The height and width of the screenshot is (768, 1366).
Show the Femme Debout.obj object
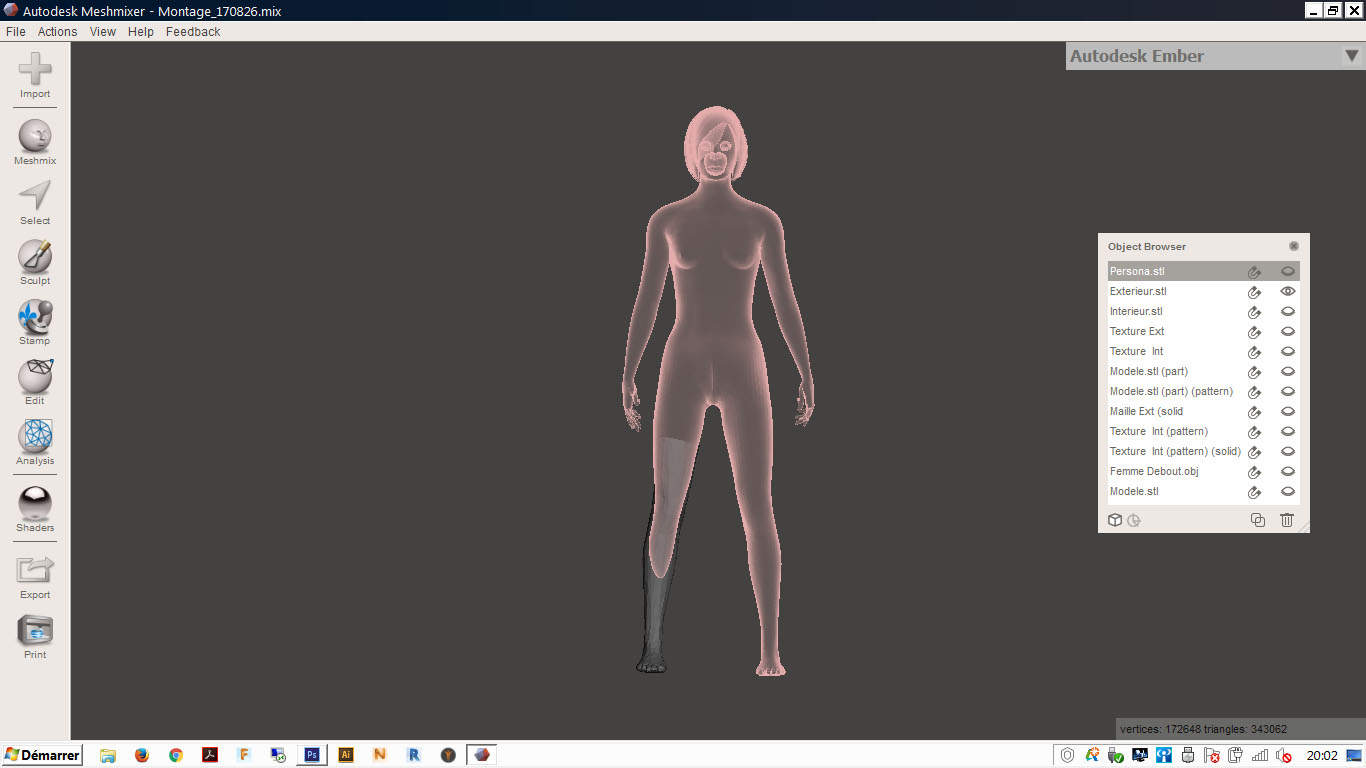click(1288, 471)
